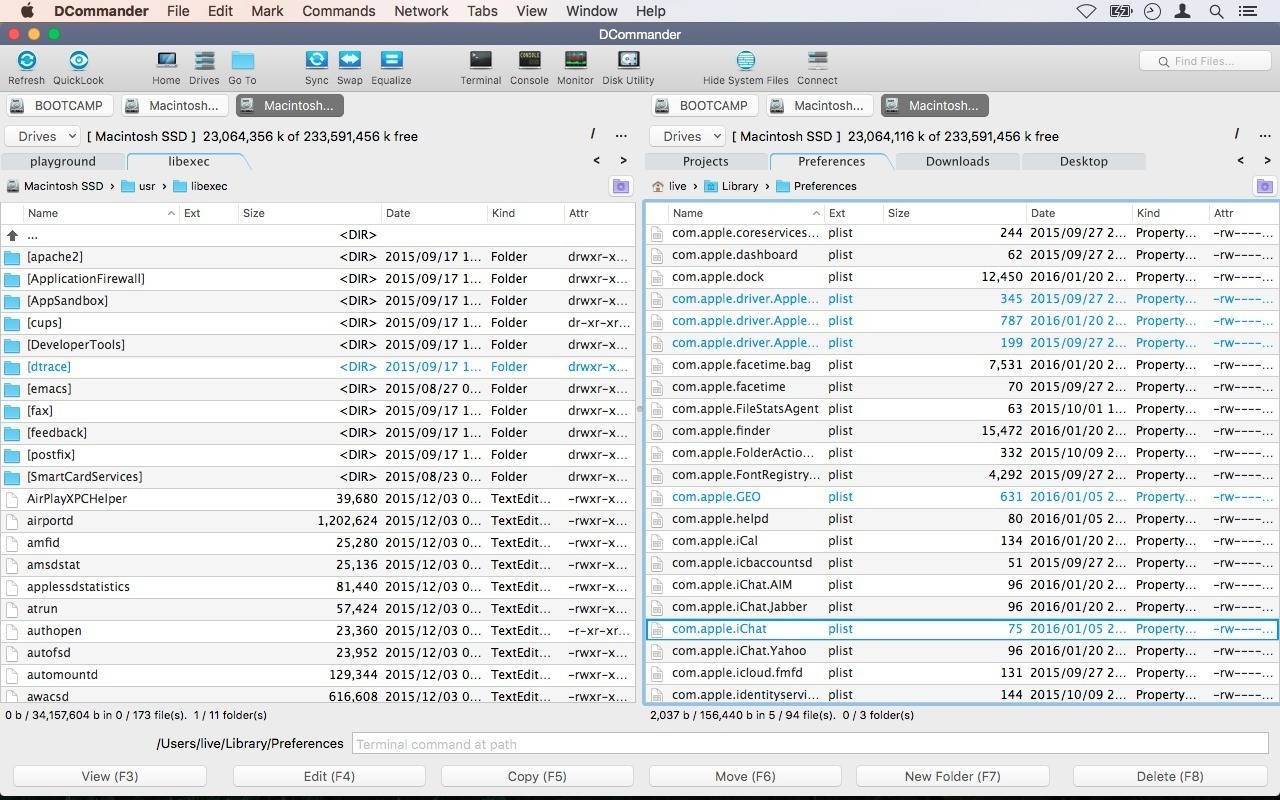Equalize the panels

click(x=391, y=67)
